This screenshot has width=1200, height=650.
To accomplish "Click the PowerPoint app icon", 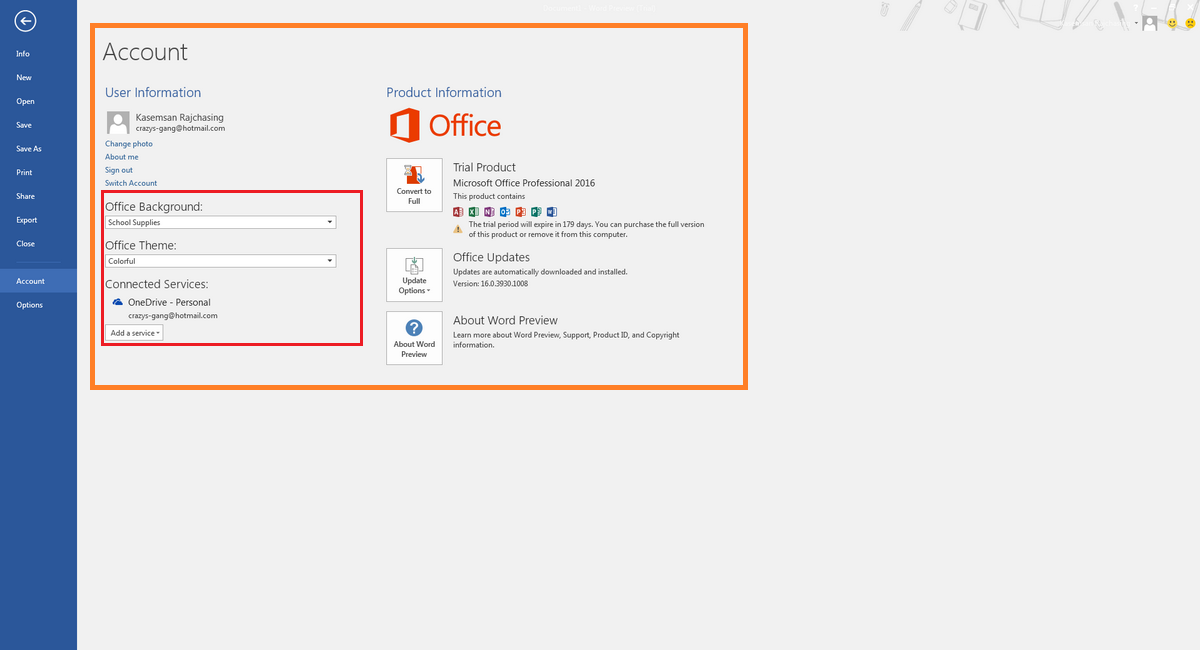I will 520,212.
